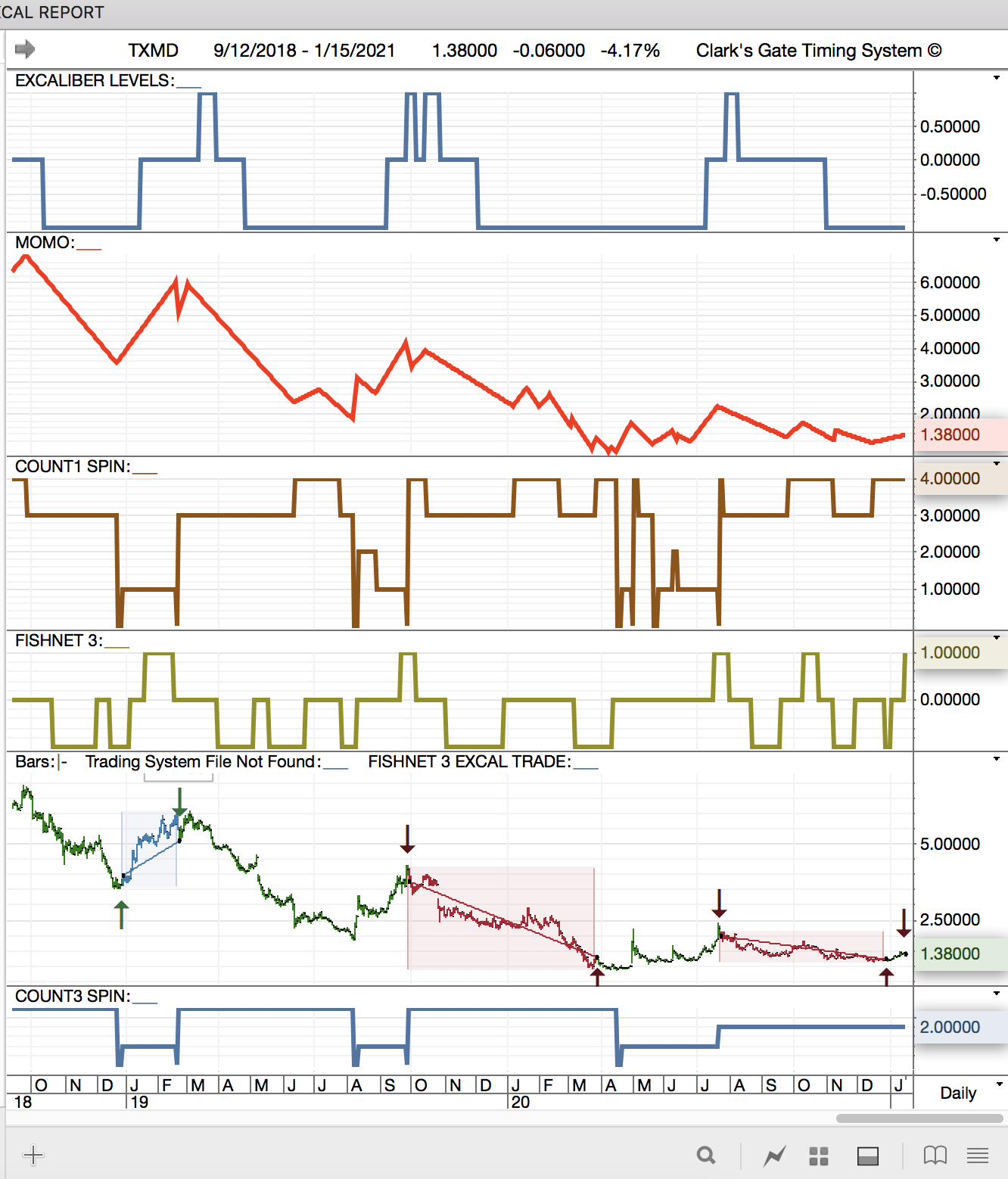This screenshot has height=1179, width=1008.
Task: Click Clark's Gate Timing System title
Action: [819, 51]
